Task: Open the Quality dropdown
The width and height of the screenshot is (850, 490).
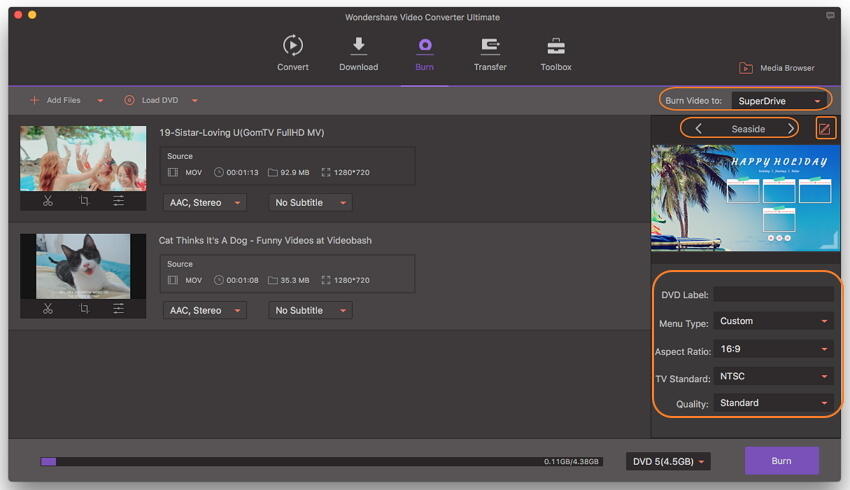Action: 774,403
